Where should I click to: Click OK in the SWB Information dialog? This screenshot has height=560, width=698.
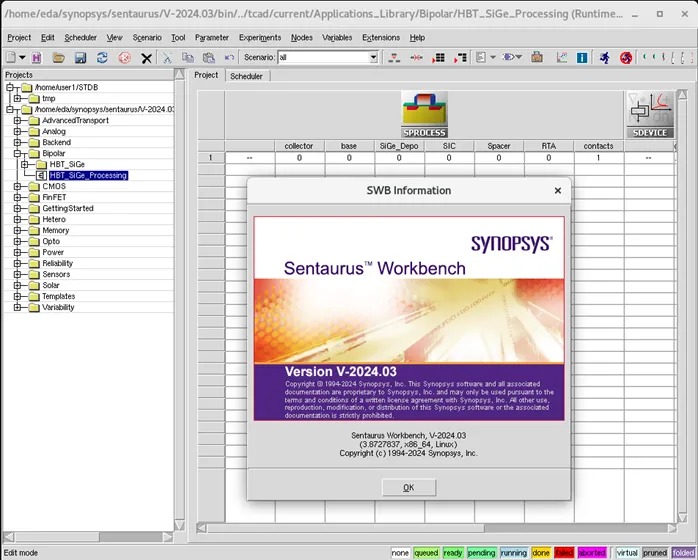point(409,487)
